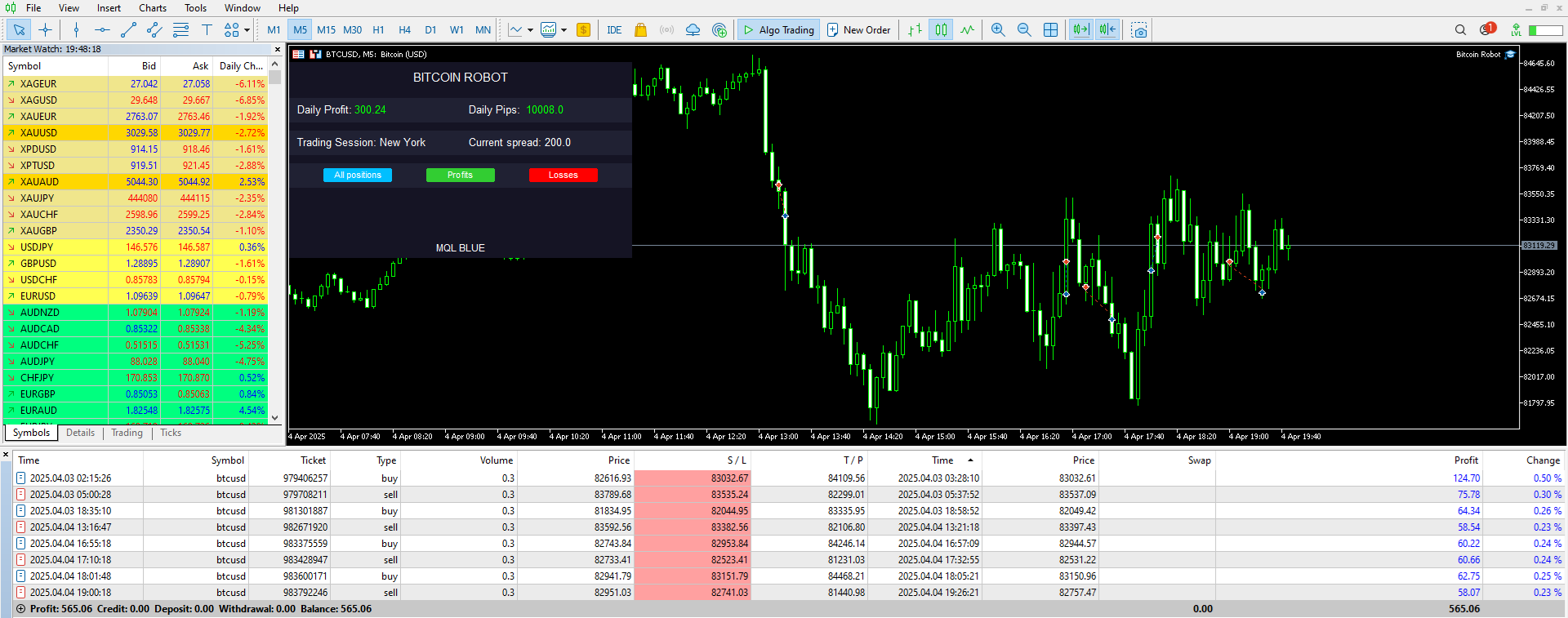The image size is (1568, 618).
Task: Choose the Fibonacci retracement tool
Action: [180, 30]
